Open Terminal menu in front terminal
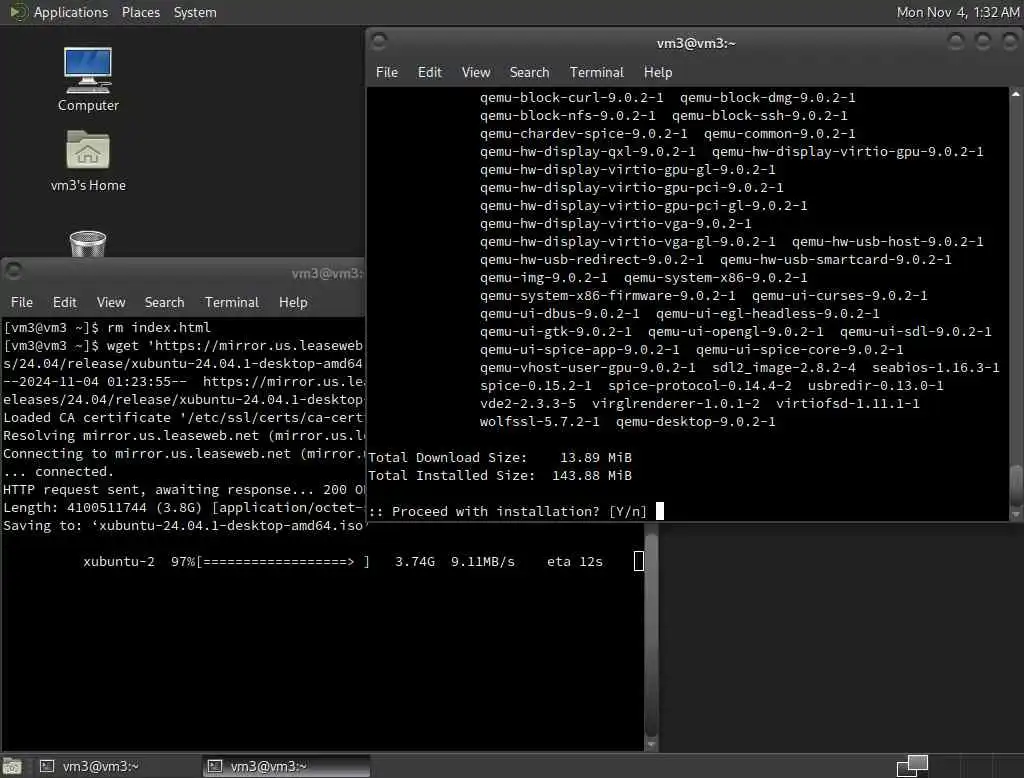 pyautogui.click(x=596, y=72)
